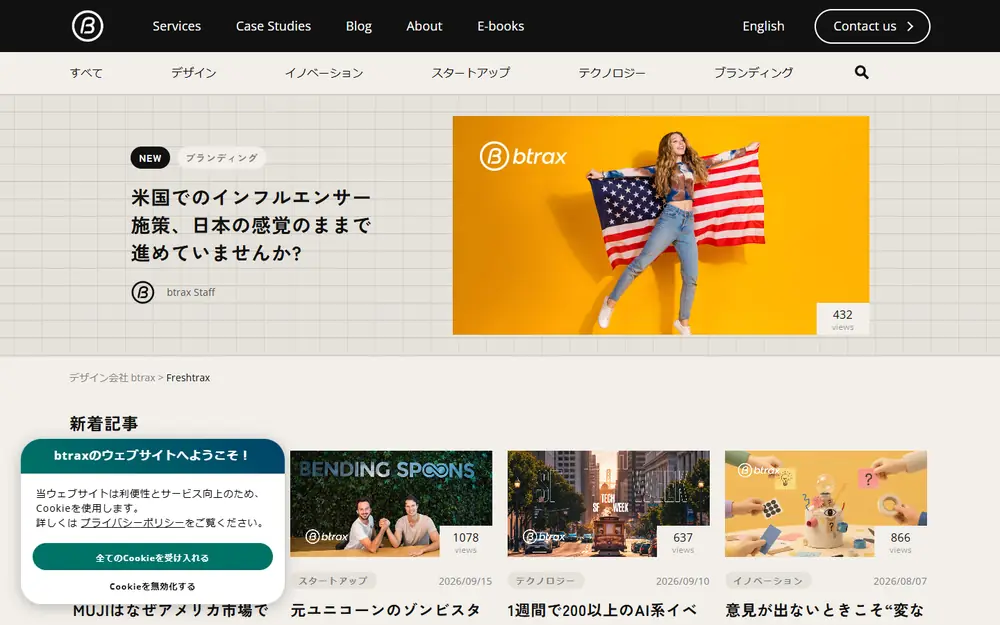This screenshot has width=1000, height=625.
Task: Click the btrax B logo in header
Action: click(x=87, y=26)
